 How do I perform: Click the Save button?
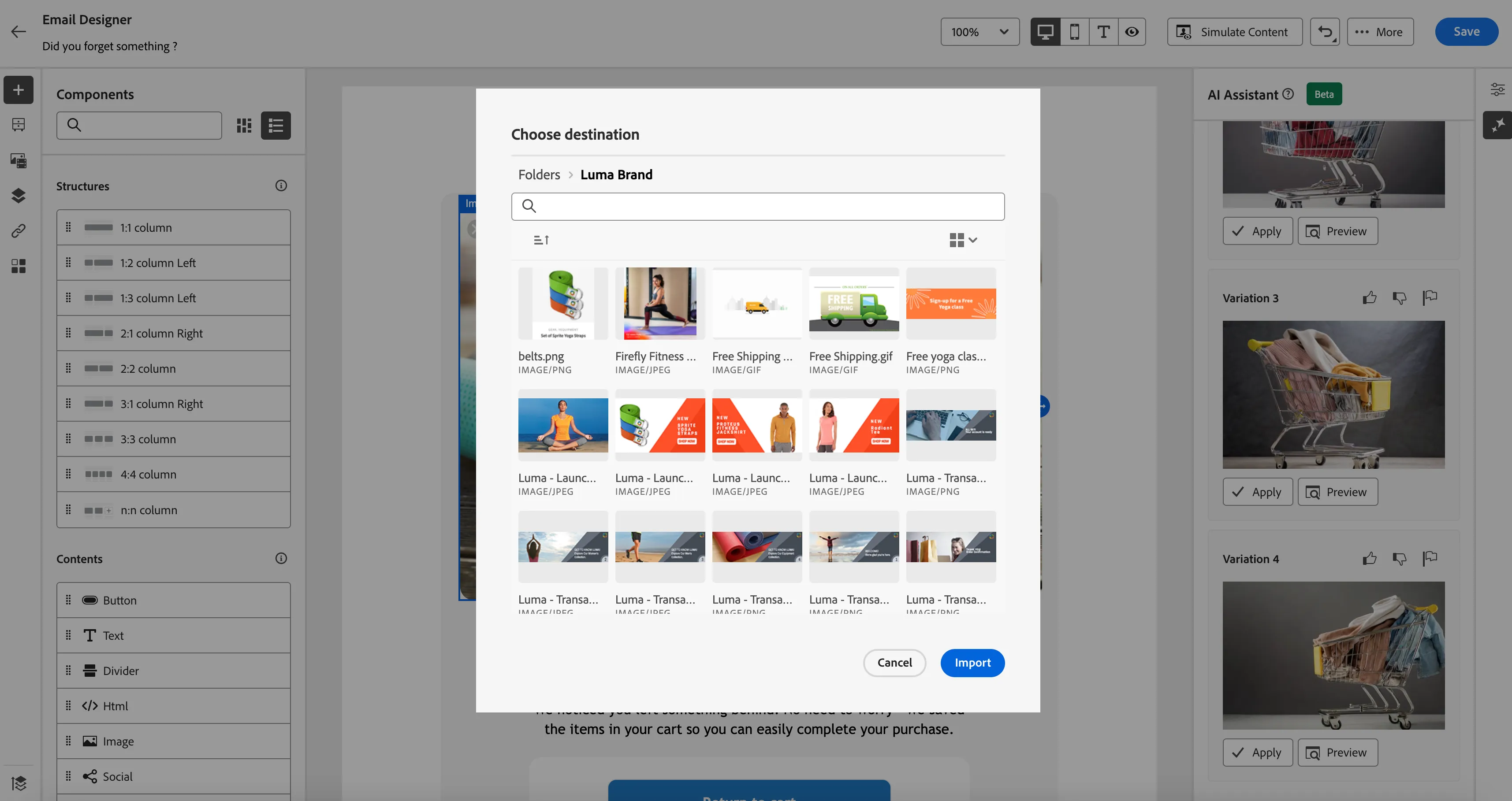coord(1466,32)
